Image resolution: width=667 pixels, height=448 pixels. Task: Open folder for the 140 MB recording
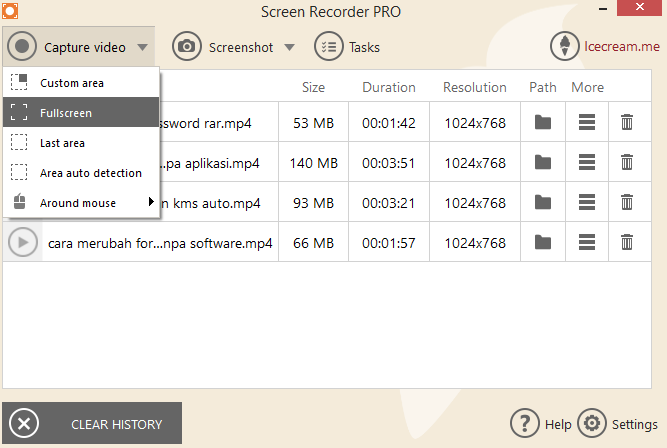pos(543,162)
